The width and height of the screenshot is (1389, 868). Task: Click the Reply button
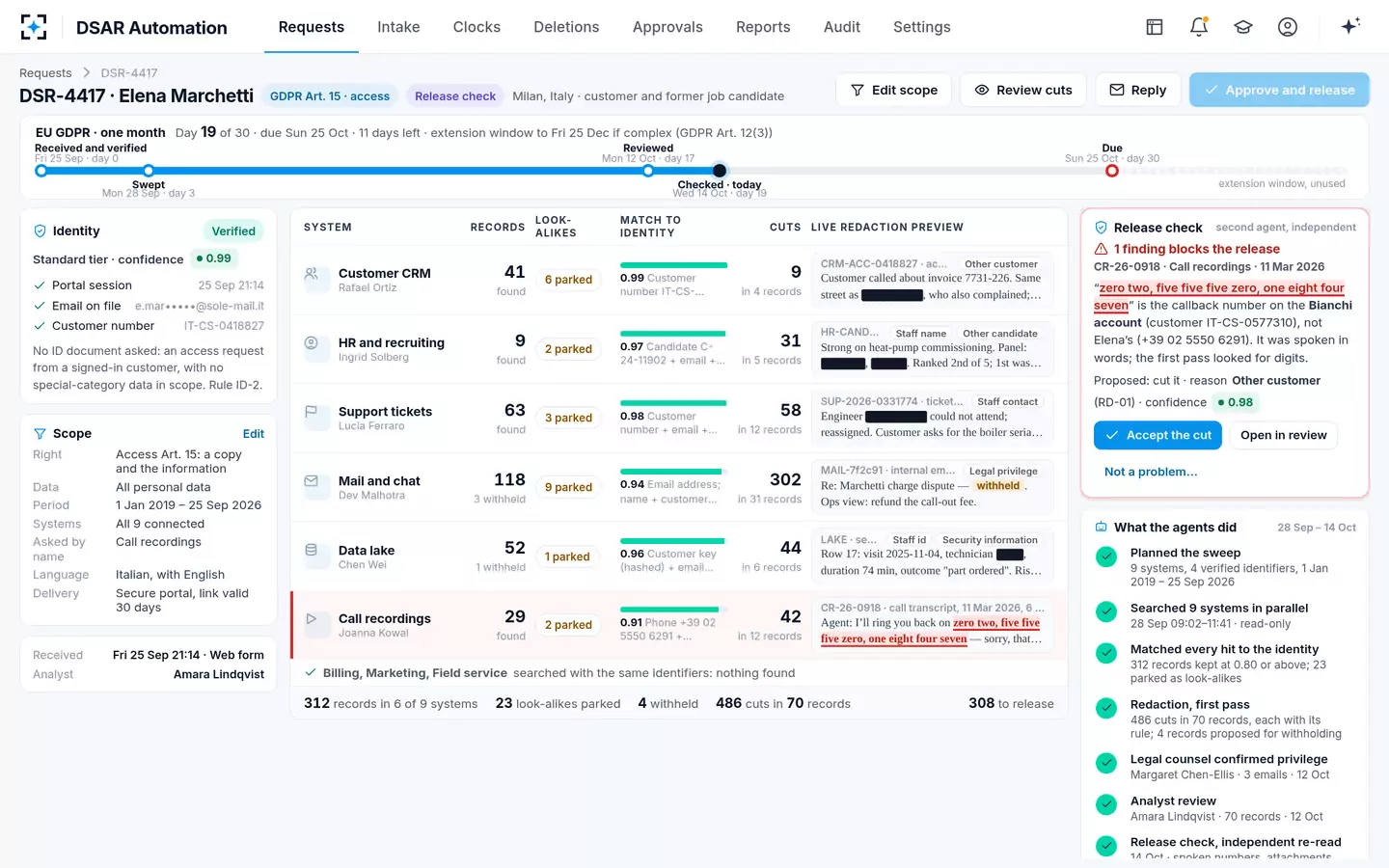1138,90
